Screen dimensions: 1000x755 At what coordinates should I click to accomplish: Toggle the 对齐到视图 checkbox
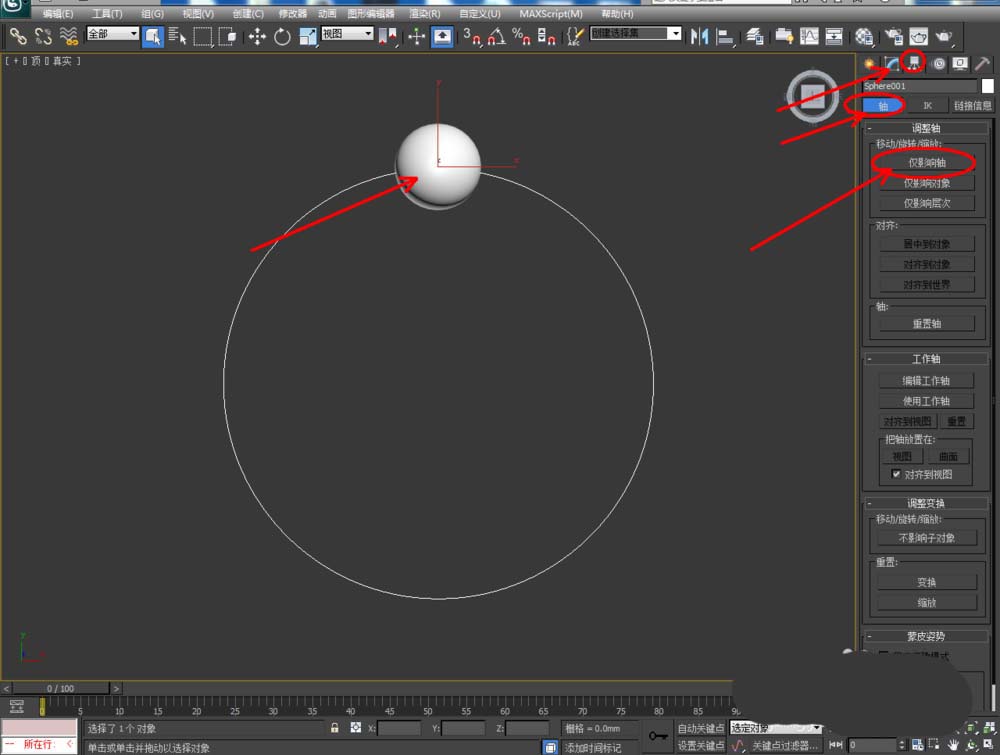click(897, 474)
